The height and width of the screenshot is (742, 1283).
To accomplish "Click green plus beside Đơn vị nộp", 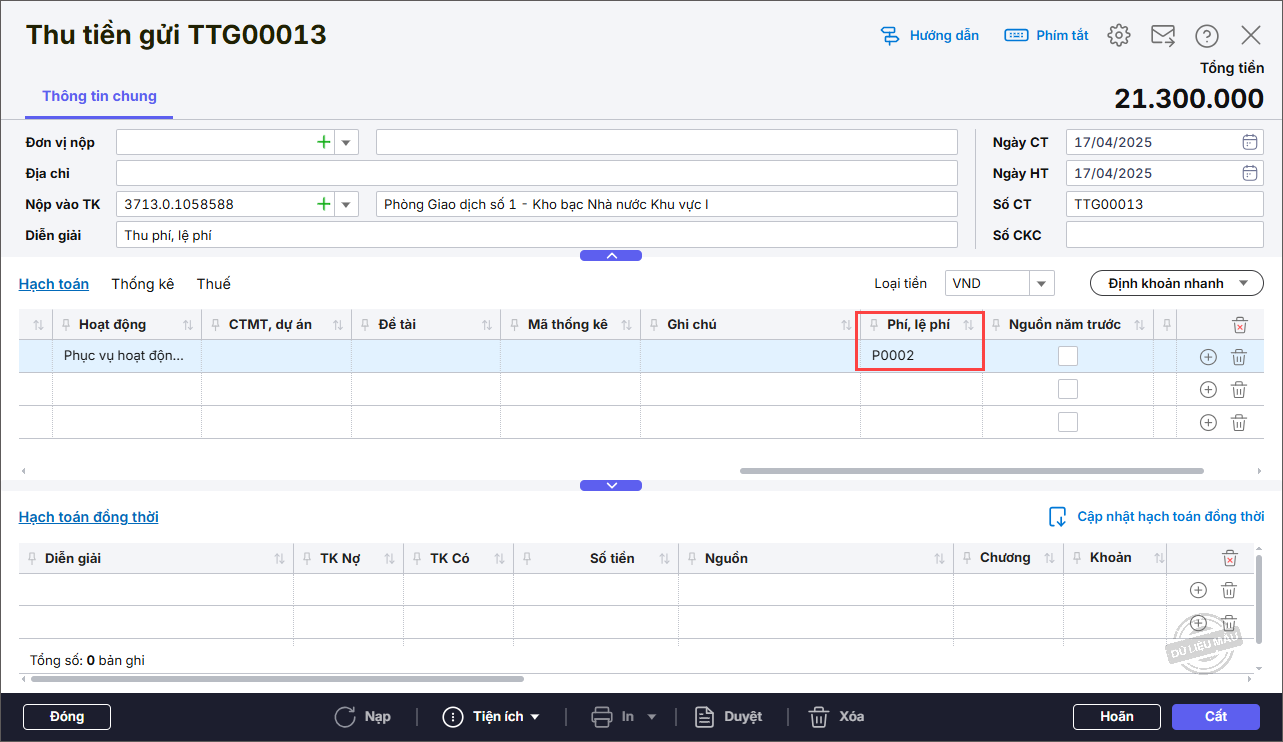I will point(323,142).
